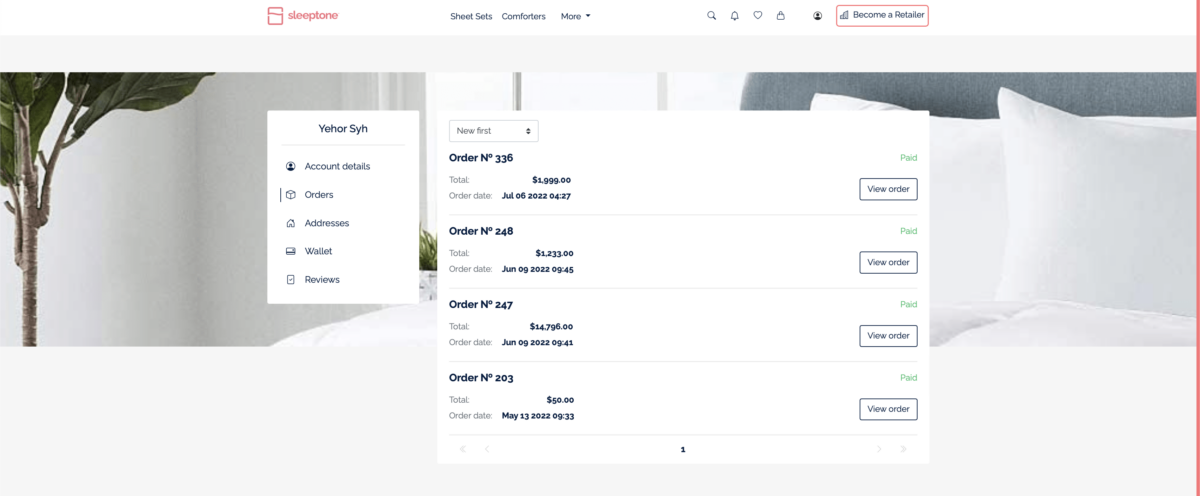Screen dimensions: 1200x496
Task: Click the Order Nº 247 heading
Action: (481, 304)
